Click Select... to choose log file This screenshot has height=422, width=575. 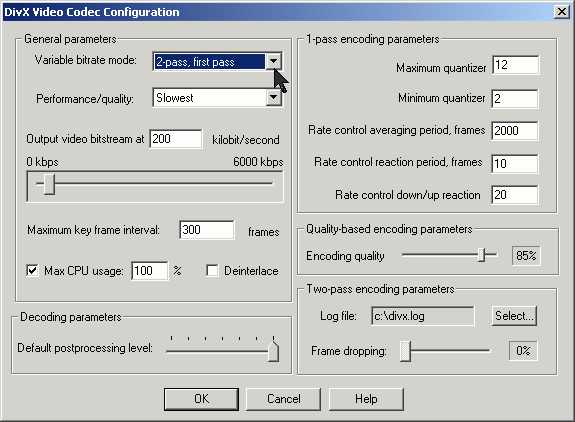click(514, 316)
